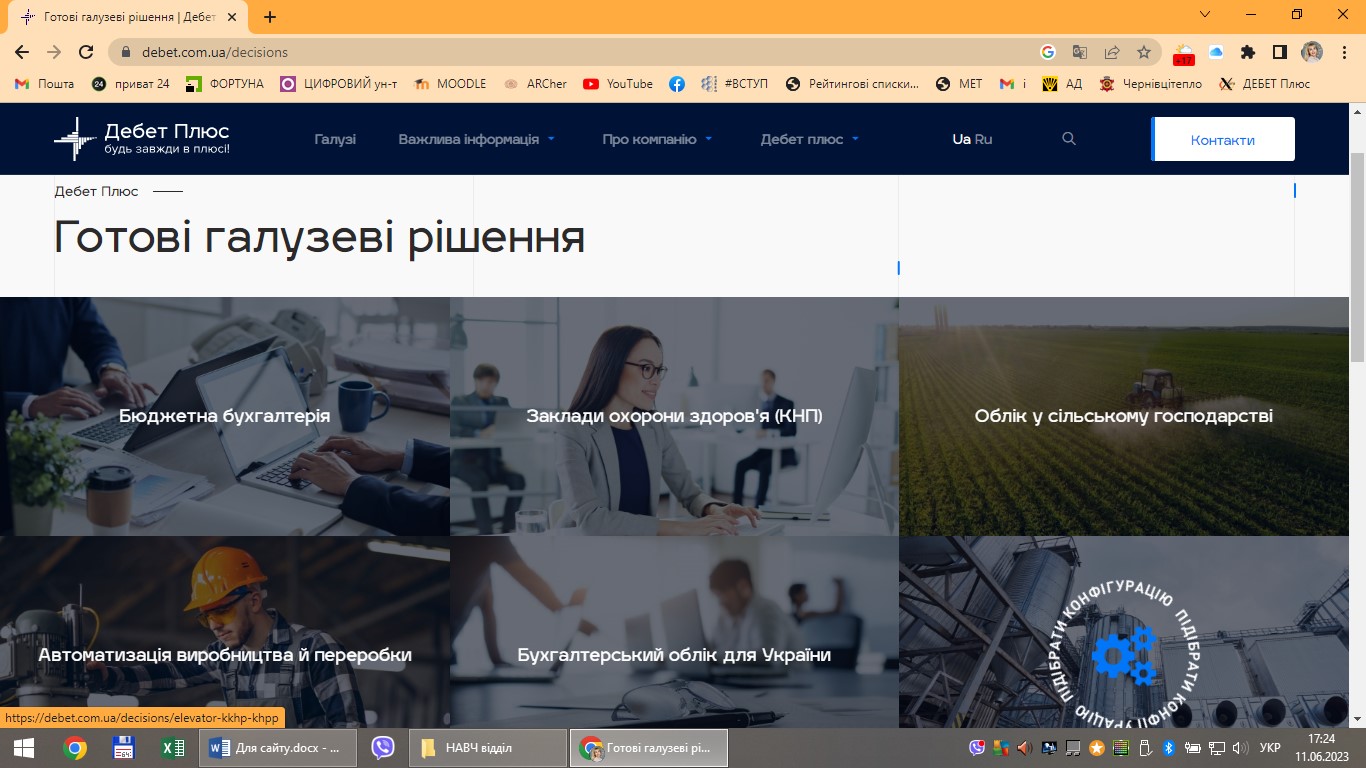Open the Пошта Gmail bookmark
Screen dimensions: 1366x768
tap(45, 84)
